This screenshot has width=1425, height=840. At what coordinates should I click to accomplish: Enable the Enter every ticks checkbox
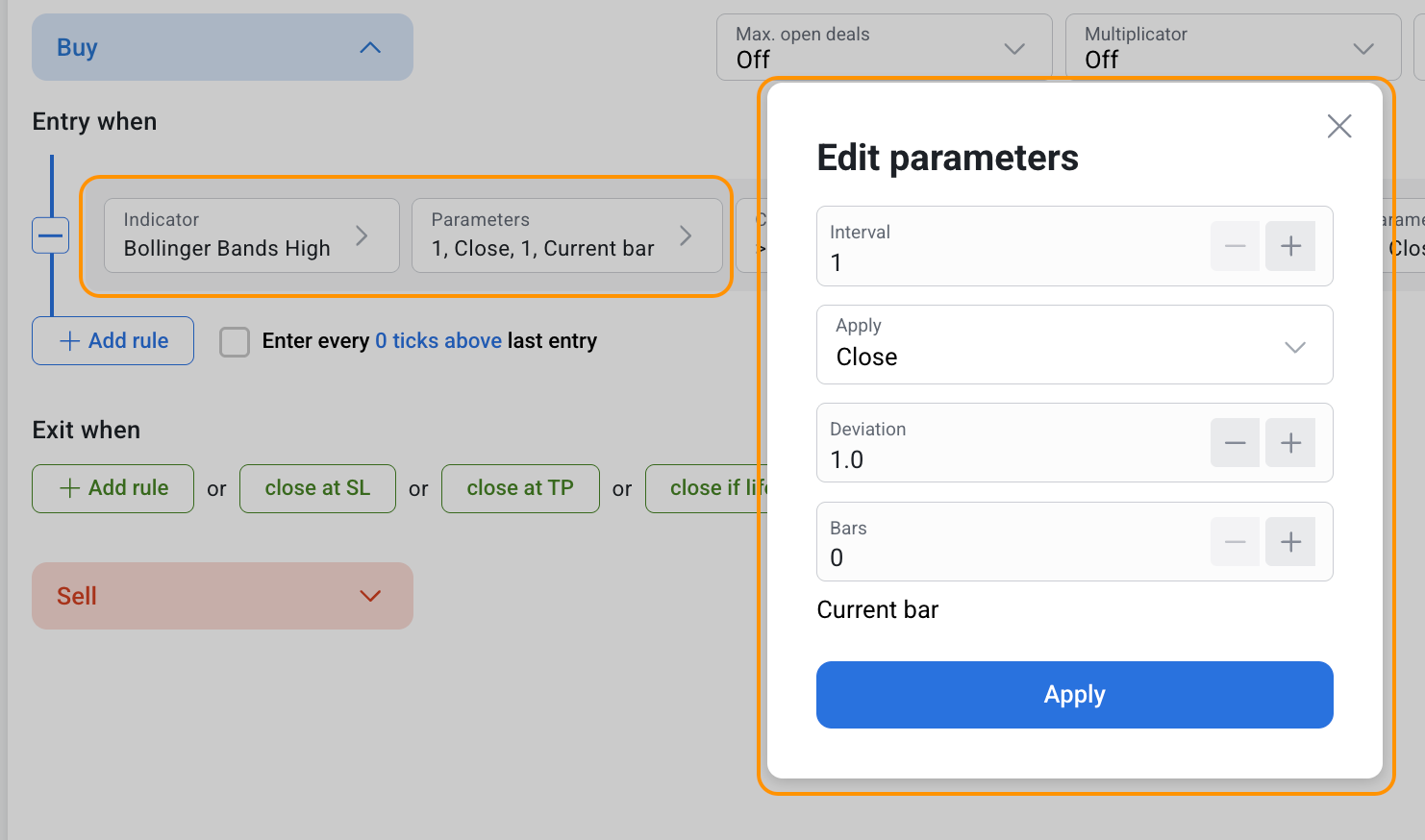point(235,341)
